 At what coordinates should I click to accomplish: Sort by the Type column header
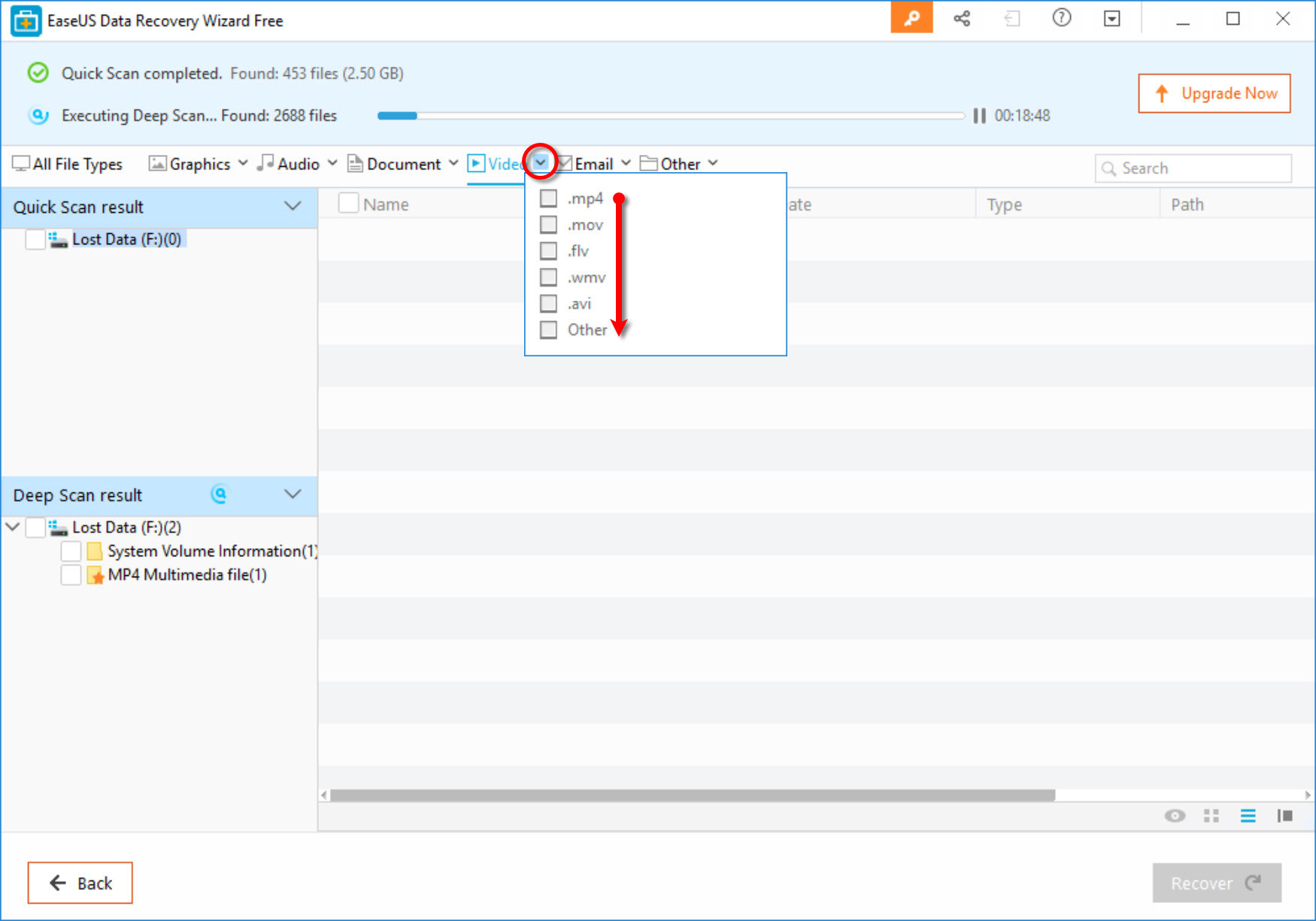(1005, 204)
